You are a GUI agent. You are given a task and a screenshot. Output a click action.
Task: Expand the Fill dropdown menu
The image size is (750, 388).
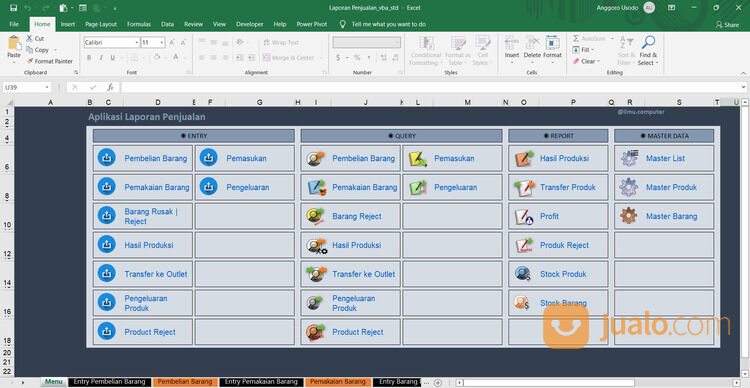pos(592,50)
